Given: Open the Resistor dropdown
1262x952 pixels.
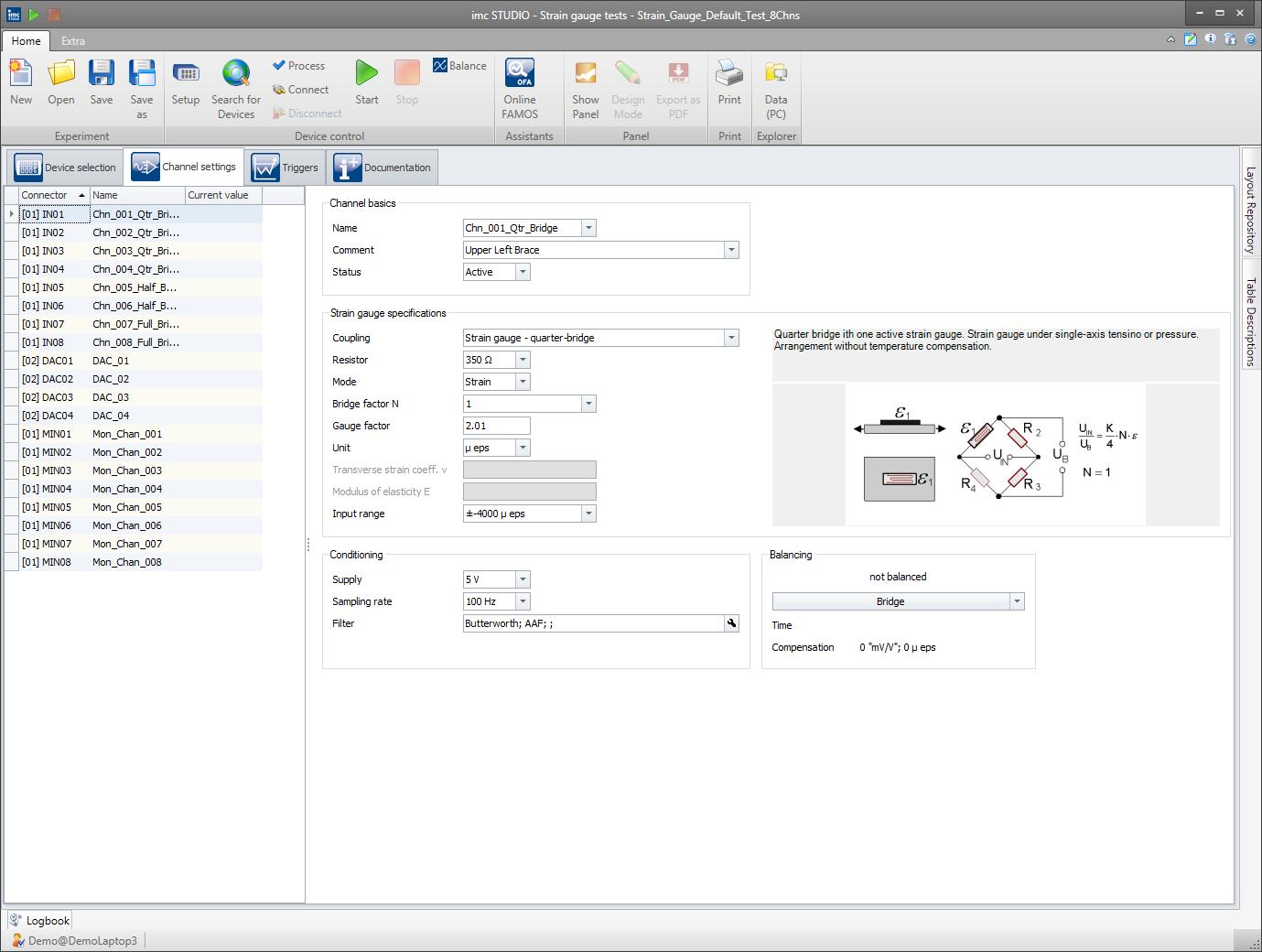Looking at the screenshot, I should coord(523,360).
